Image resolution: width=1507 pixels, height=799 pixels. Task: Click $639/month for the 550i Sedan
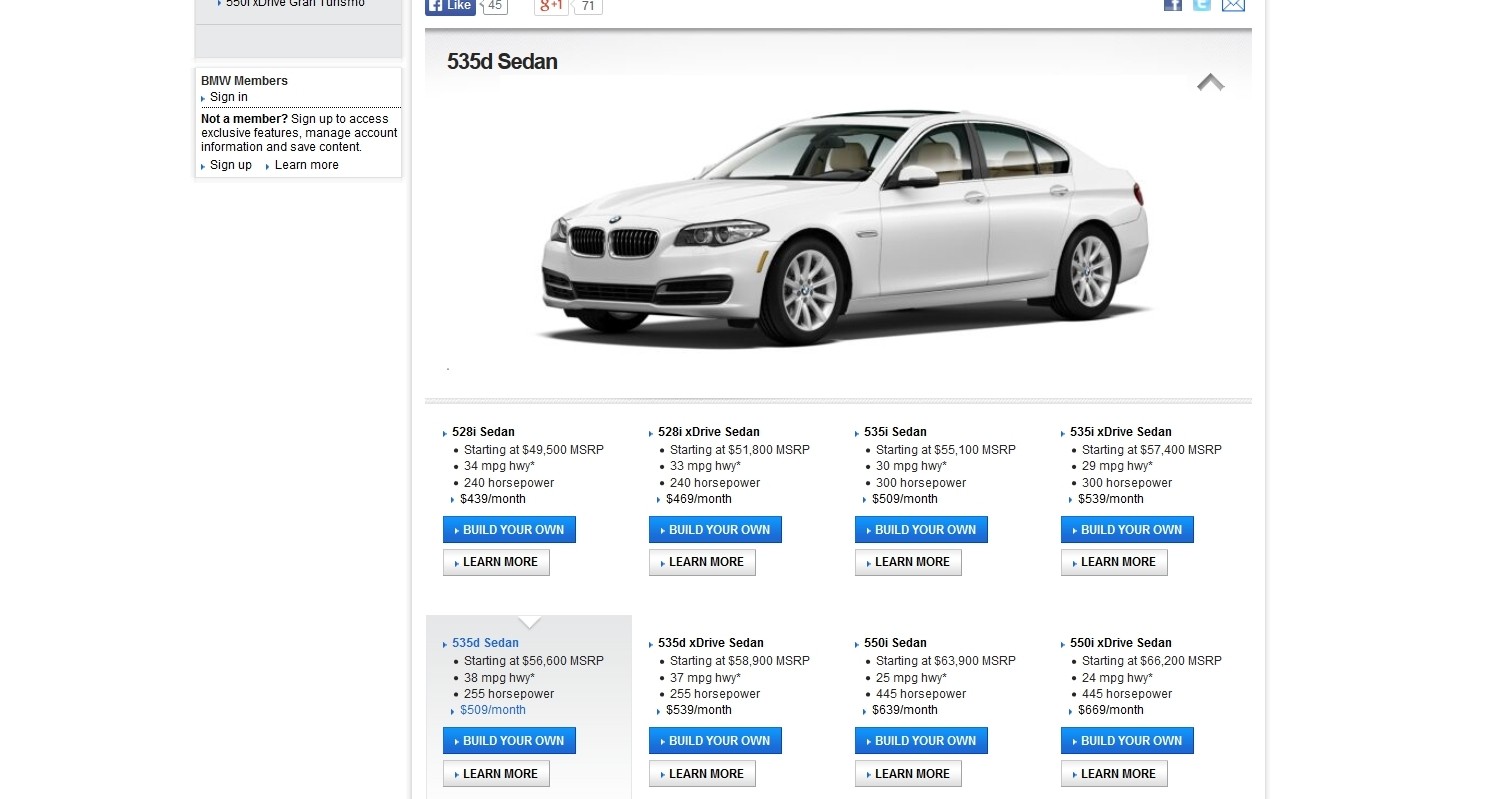point(904,710)
